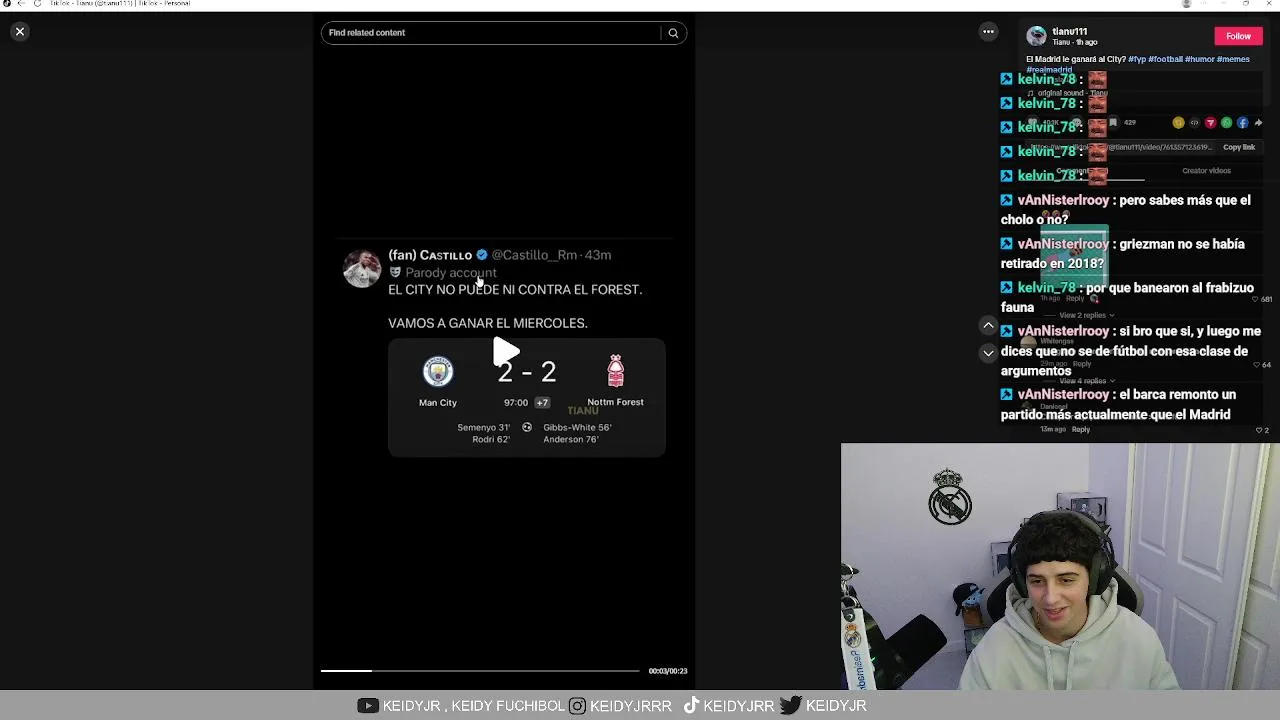Reload the browser page
Image resolution: width=1280 pixels, height=720 pixels.
37,4
